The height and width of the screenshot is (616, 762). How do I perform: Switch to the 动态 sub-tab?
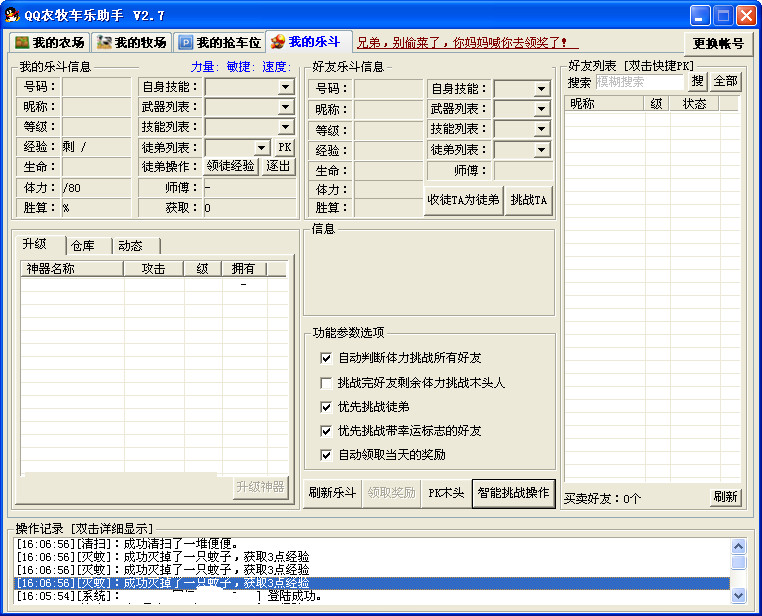tap(136, 246)
